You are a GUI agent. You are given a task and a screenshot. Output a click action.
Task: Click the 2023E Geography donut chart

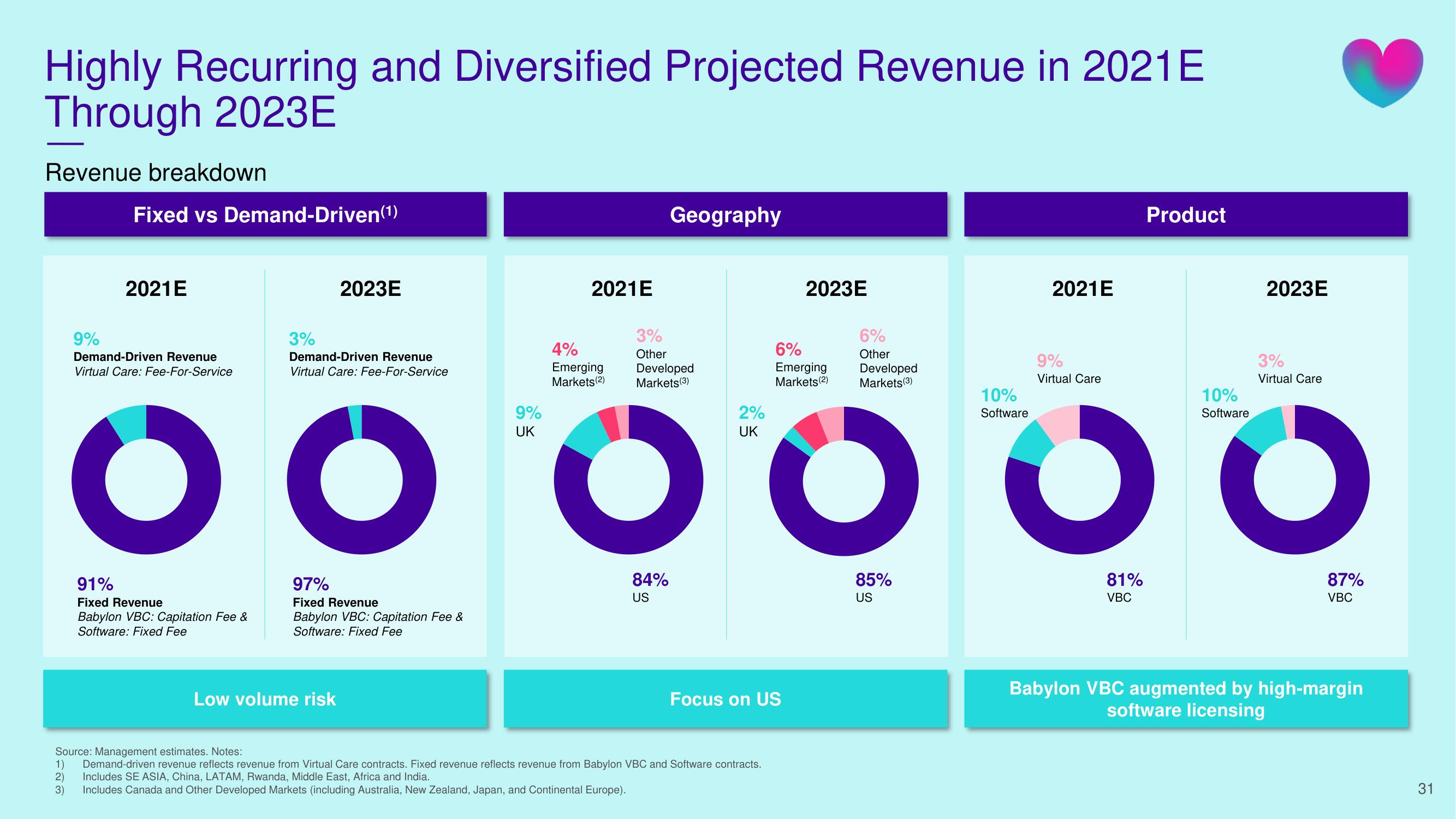(844, 481)
